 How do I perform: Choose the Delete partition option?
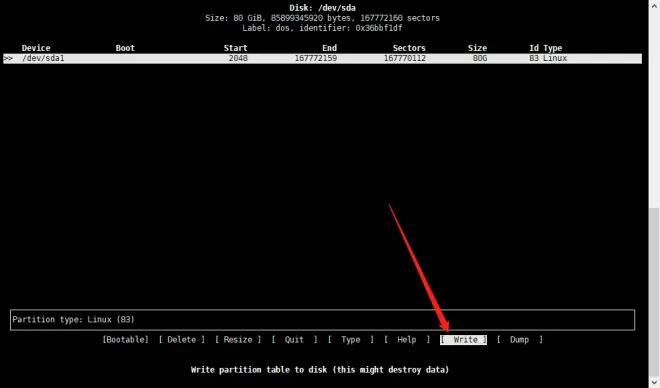[x=182, y=340]
